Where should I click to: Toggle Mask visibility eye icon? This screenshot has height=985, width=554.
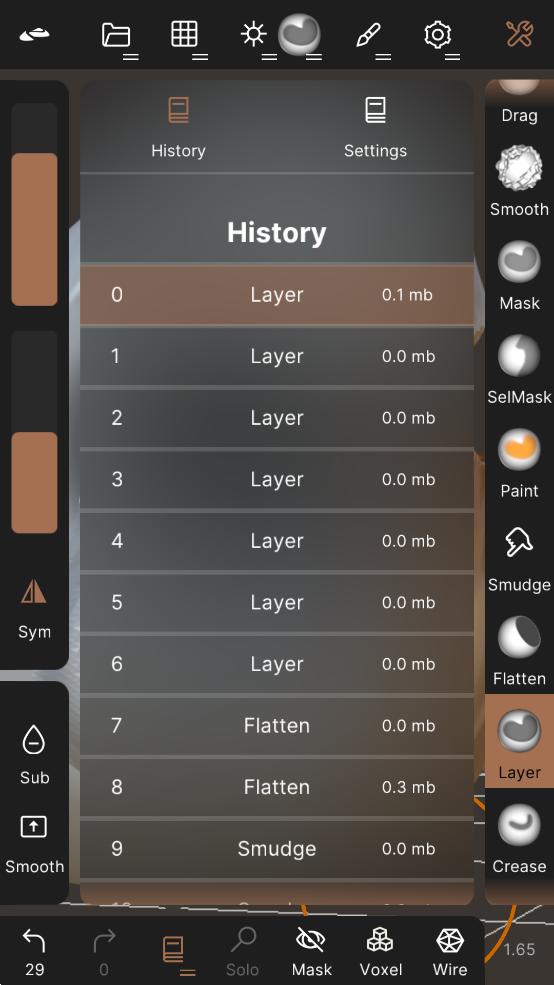[312, 950]
